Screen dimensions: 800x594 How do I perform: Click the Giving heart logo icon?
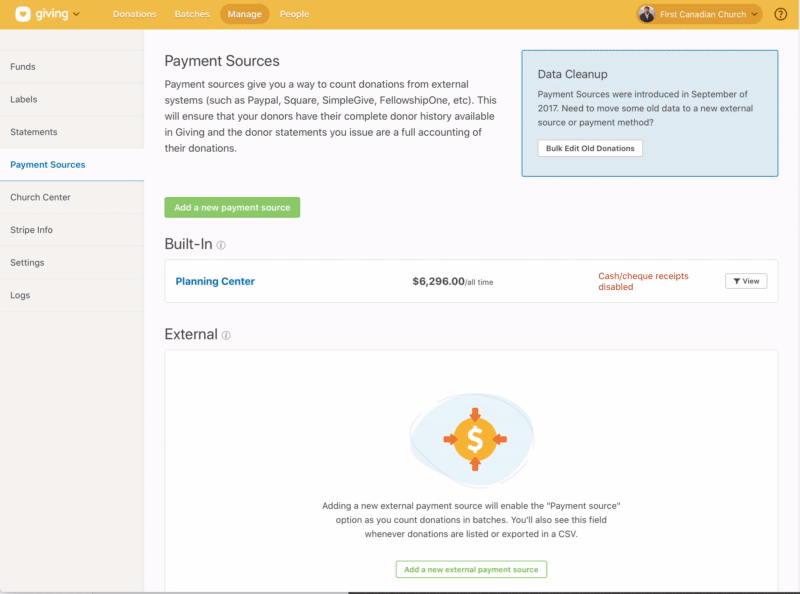tap(22, 14)
